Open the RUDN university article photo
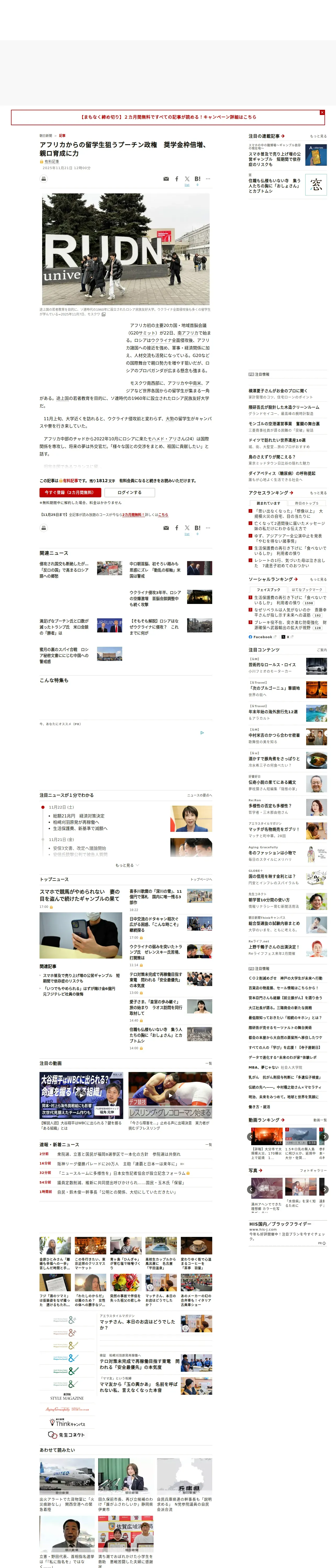This screenshot has width=336, height=1568. pos(126,250)
